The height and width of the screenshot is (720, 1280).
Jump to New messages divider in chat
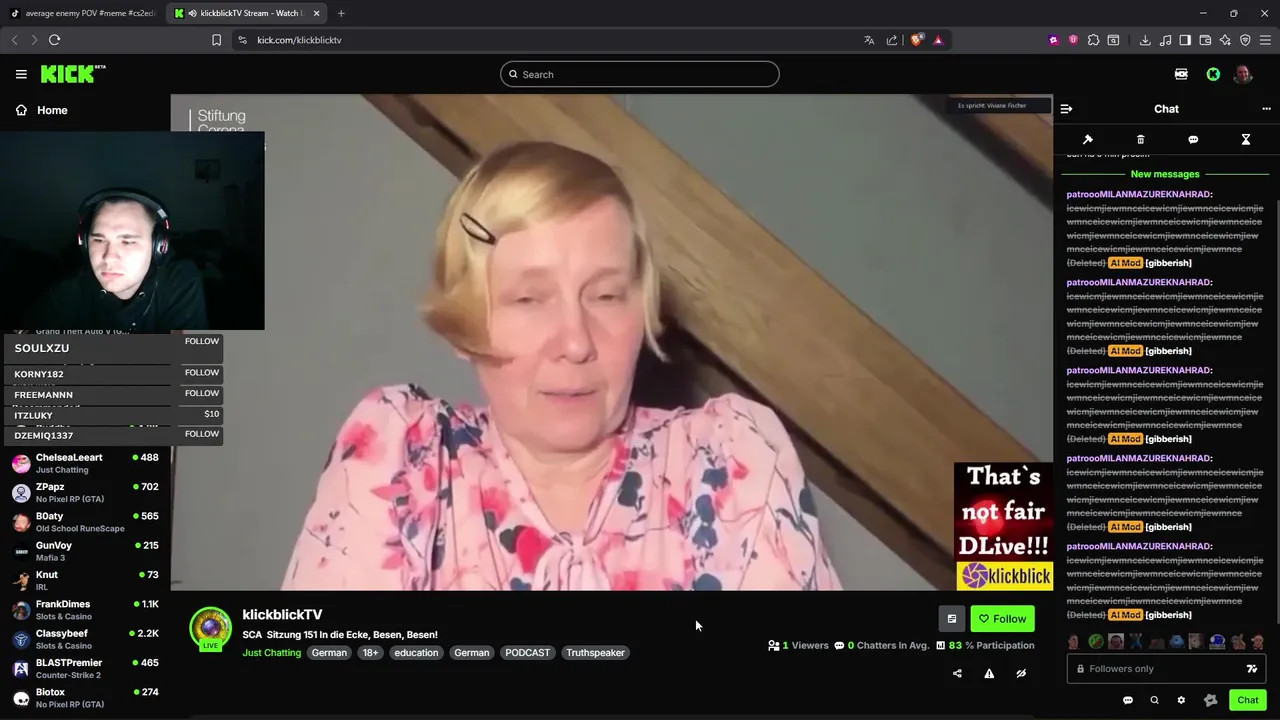tap(1165, 174)
